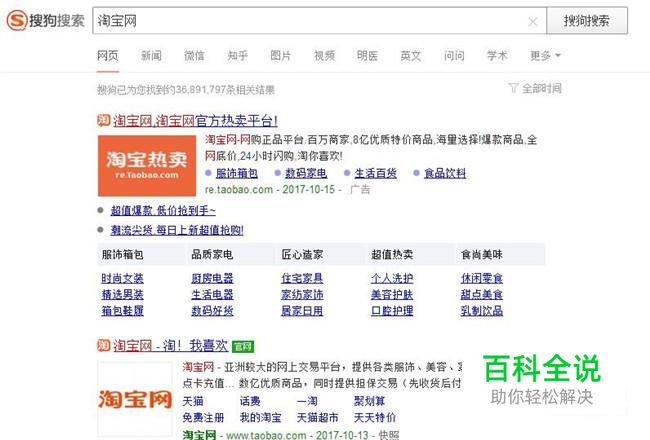Open the 问问 tab
Viewport: 650px width, 440px height.
[454, 56]
